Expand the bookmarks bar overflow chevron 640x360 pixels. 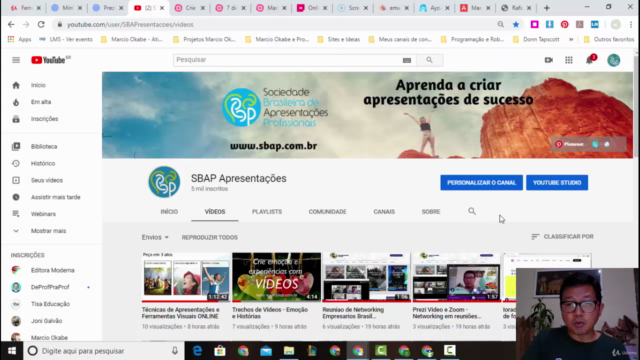571,40
